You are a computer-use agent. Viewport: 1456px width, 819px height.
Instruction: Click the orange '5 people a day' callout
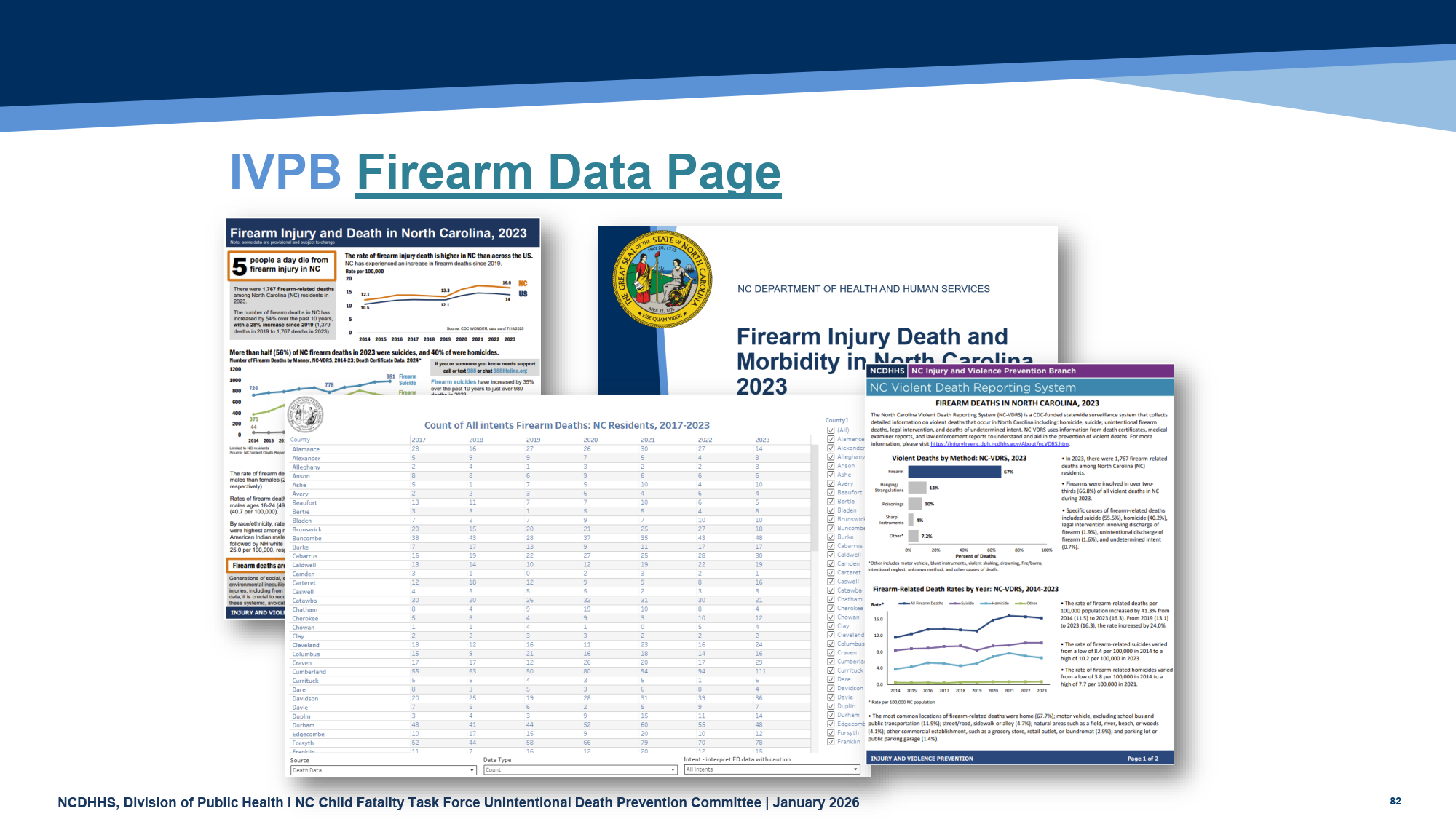(282, 266)
